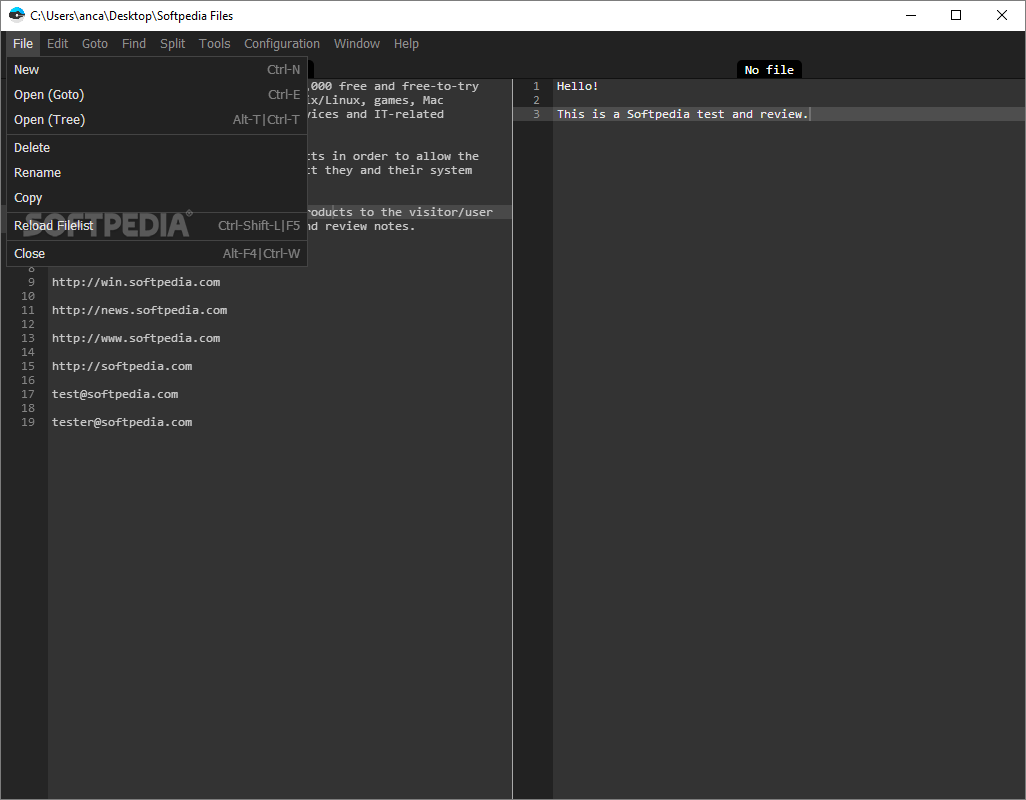Click the Hello! line in right pane

577,86
